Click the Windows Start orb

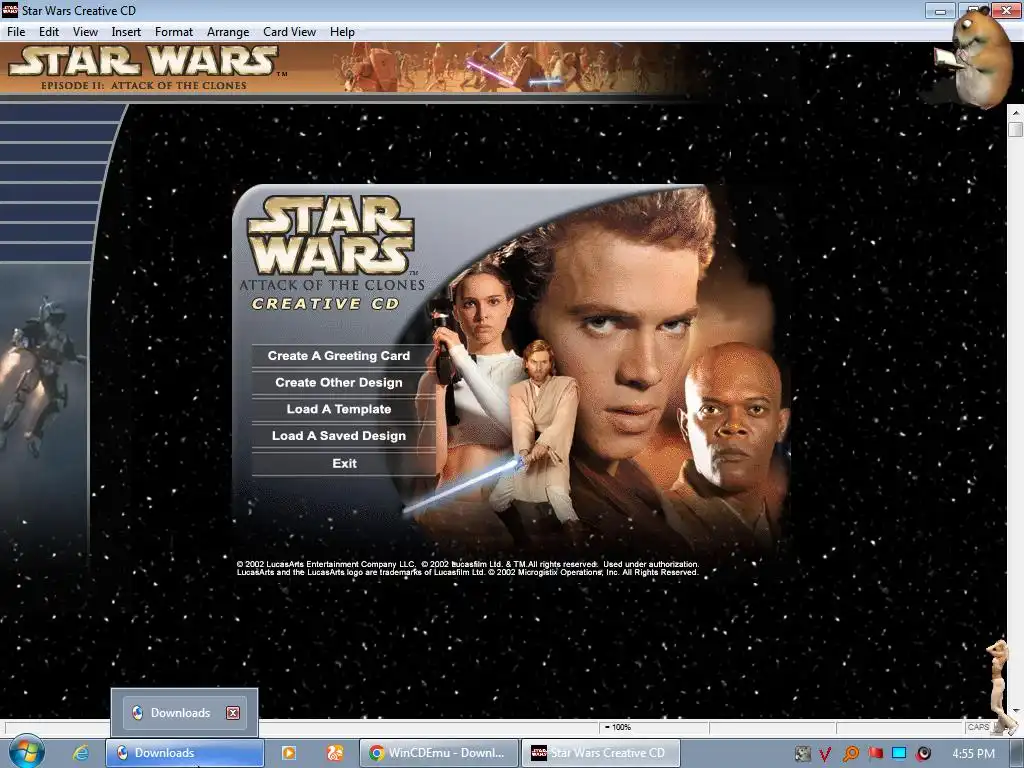[x=27, y=752]
